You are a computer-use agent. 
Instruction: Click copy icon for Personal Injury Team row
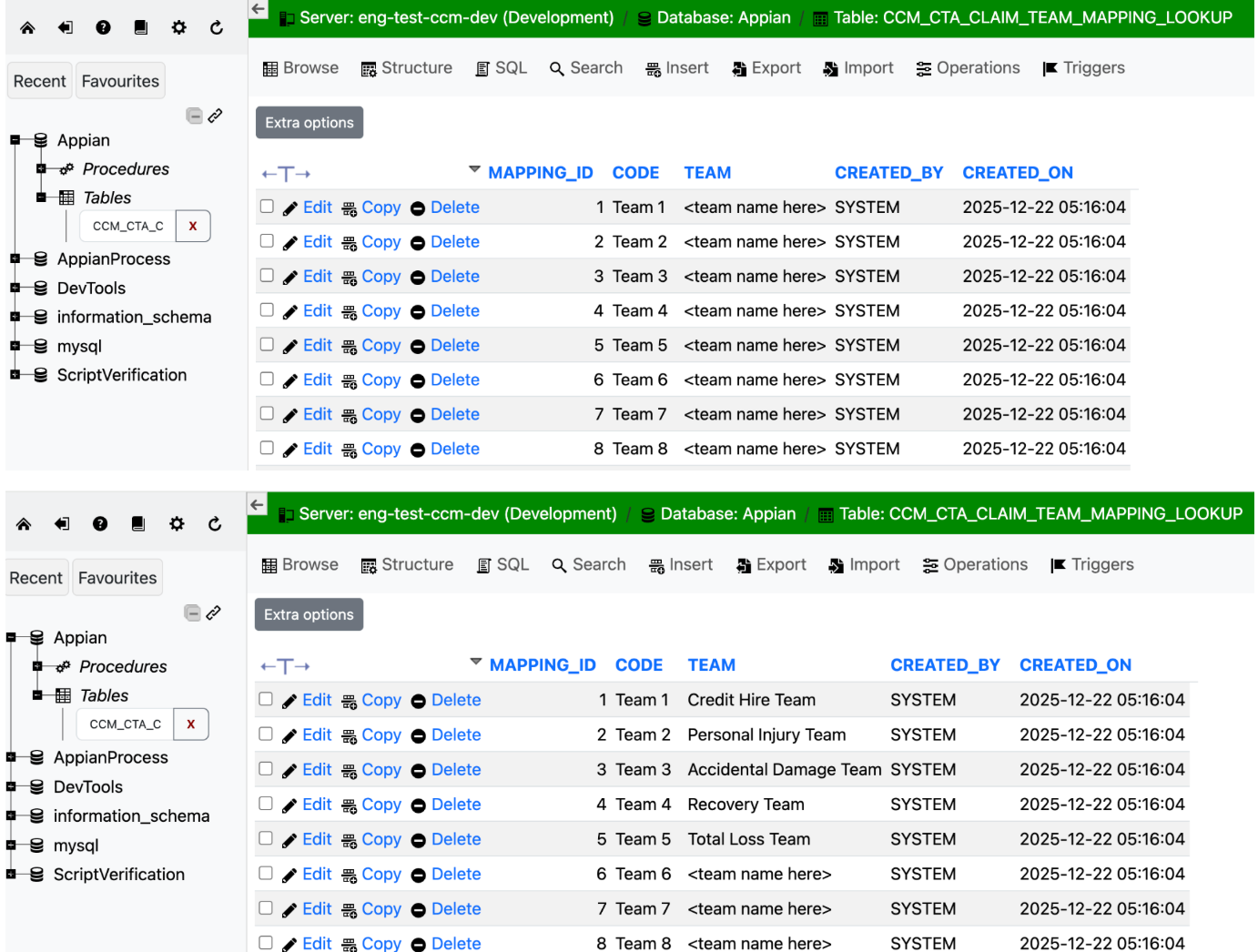tap(350, 736)
